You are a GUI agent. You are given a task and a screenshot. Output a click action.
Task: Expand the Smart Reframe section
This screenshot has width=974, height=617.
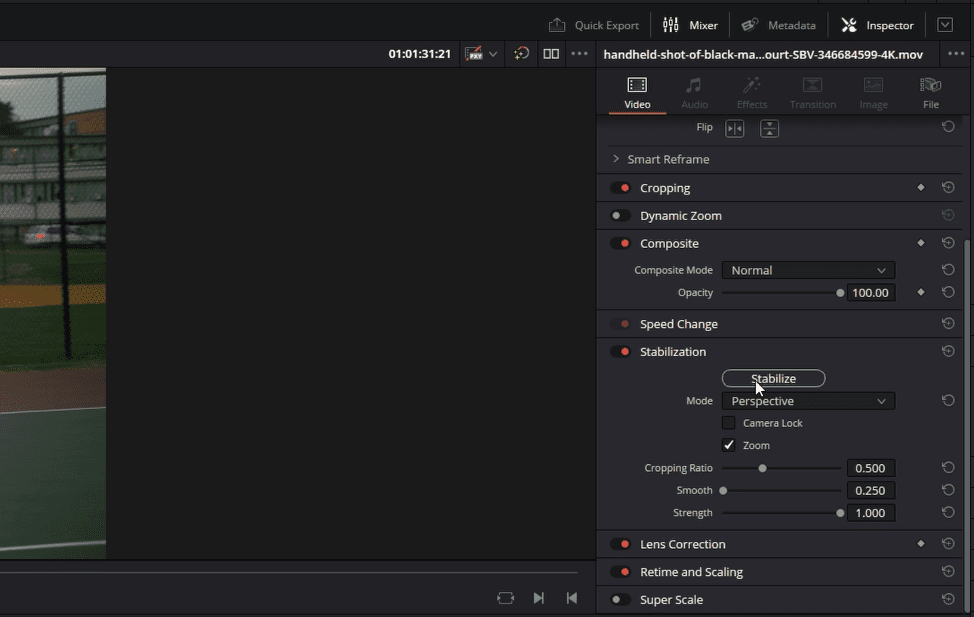(x=615, y=159)
